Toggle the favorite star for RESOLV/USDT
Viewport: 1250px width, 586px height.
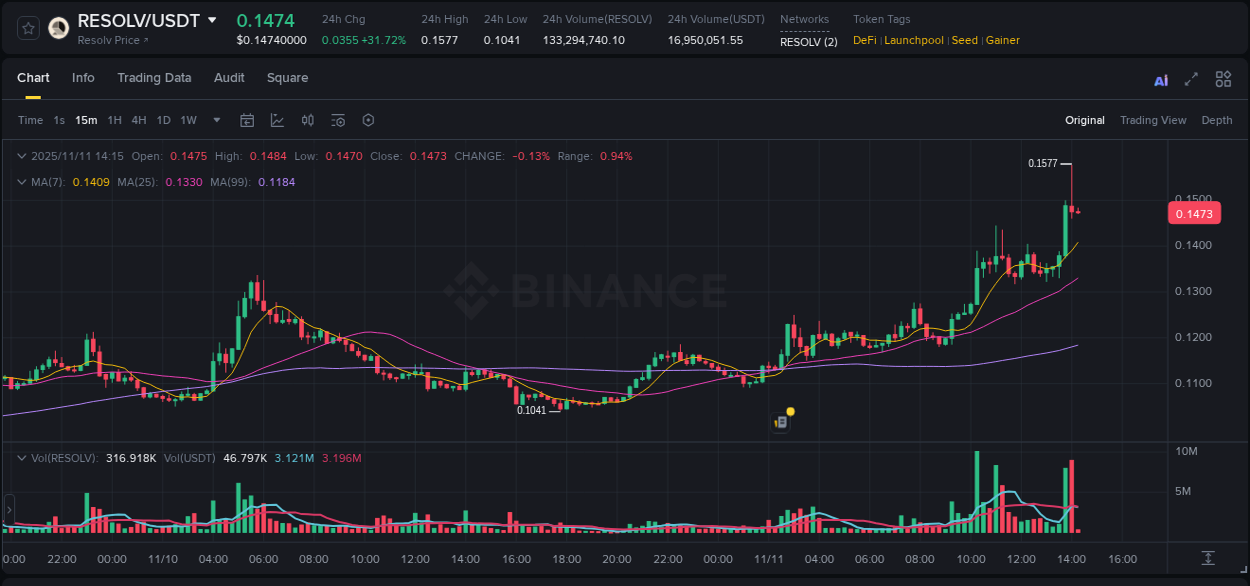click(x=27, y=27)
